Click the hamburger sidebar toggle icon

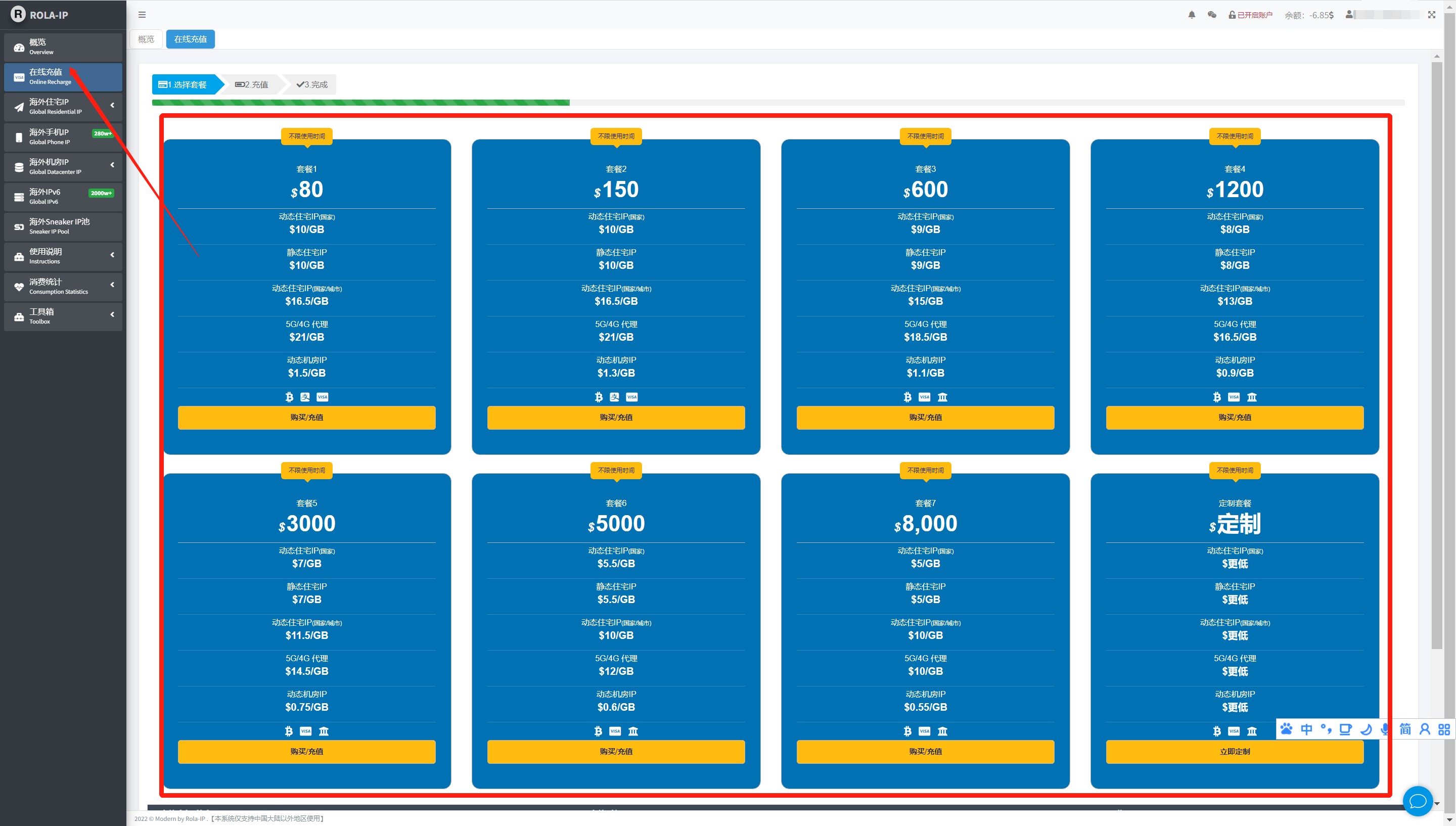point(143,15)
